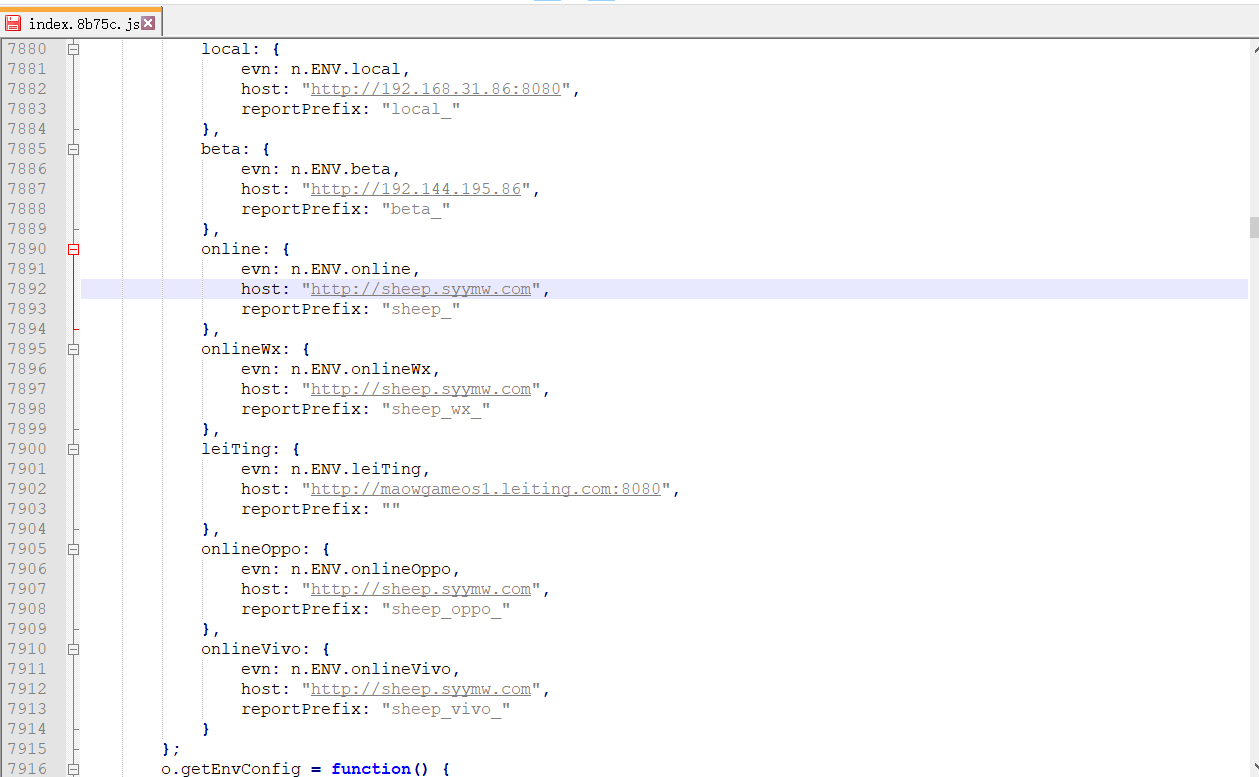The image size is (1259, 777).
Task: Open the sheep.syymw.com link on line 7897
Action: 421,389
